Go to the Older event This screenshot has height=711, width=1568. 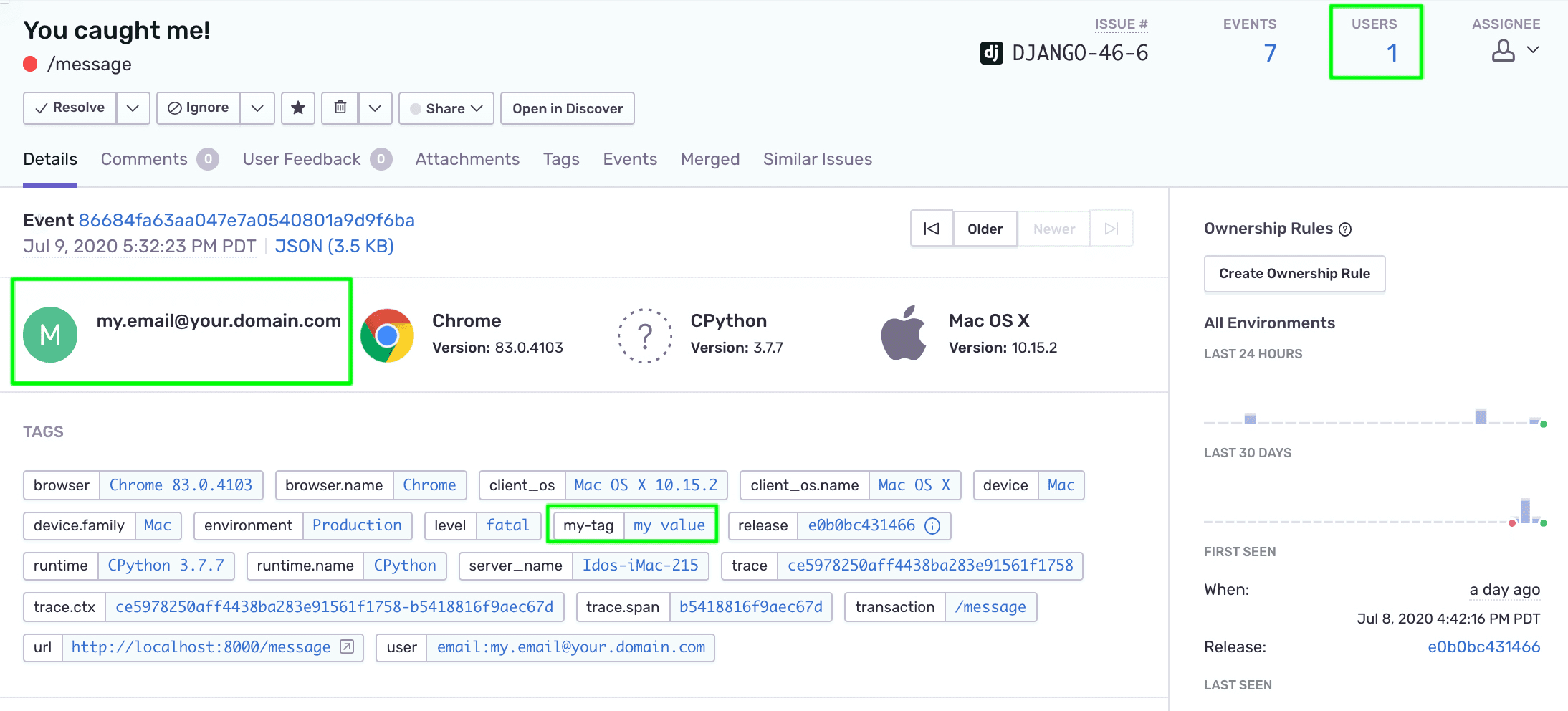point(985,229)
